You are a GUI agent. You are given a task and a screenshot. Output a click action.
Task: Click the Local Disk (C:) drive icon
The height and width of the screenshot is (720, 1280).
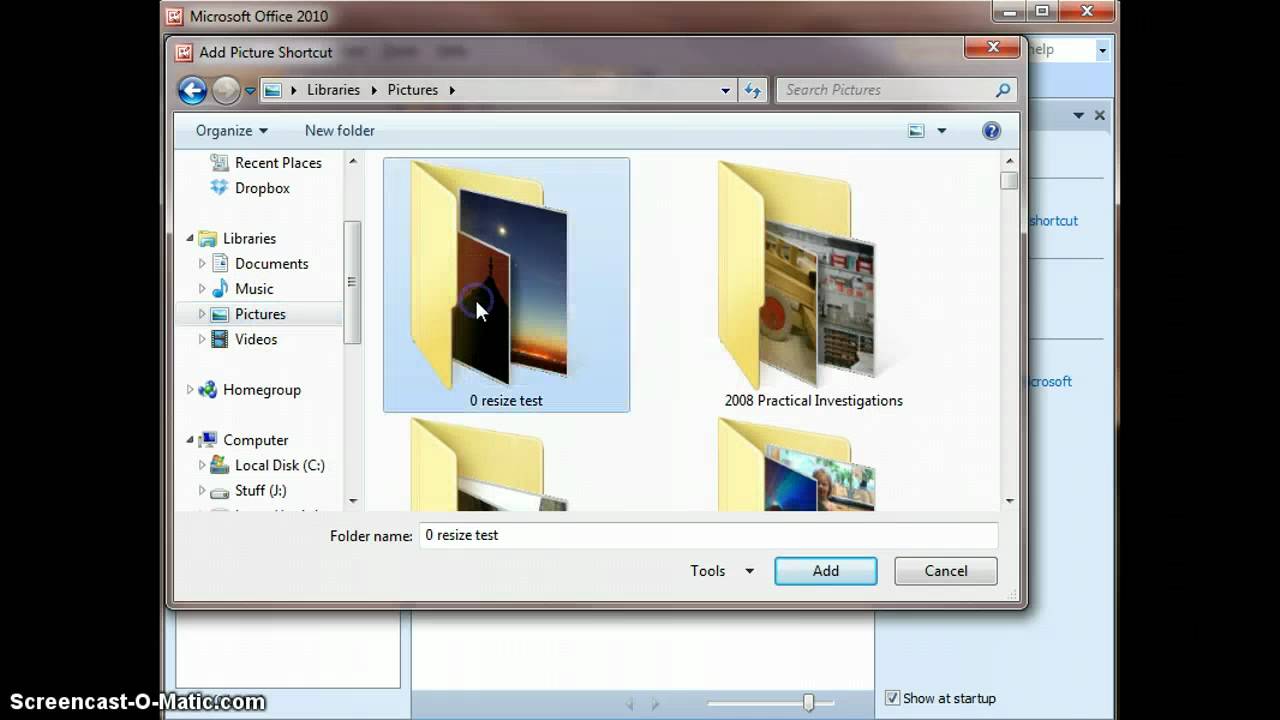(x=219, y=465)
